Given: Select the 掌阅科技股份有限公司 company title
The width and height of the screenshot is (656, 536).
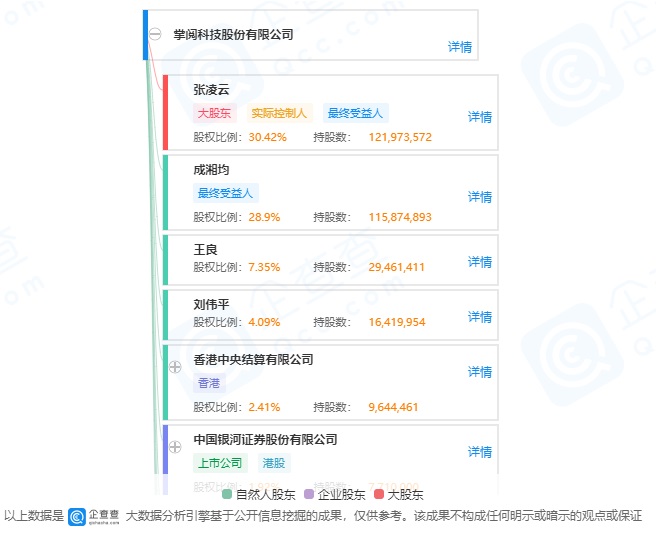Looking at the screenshot, I should tap(233, 34).
